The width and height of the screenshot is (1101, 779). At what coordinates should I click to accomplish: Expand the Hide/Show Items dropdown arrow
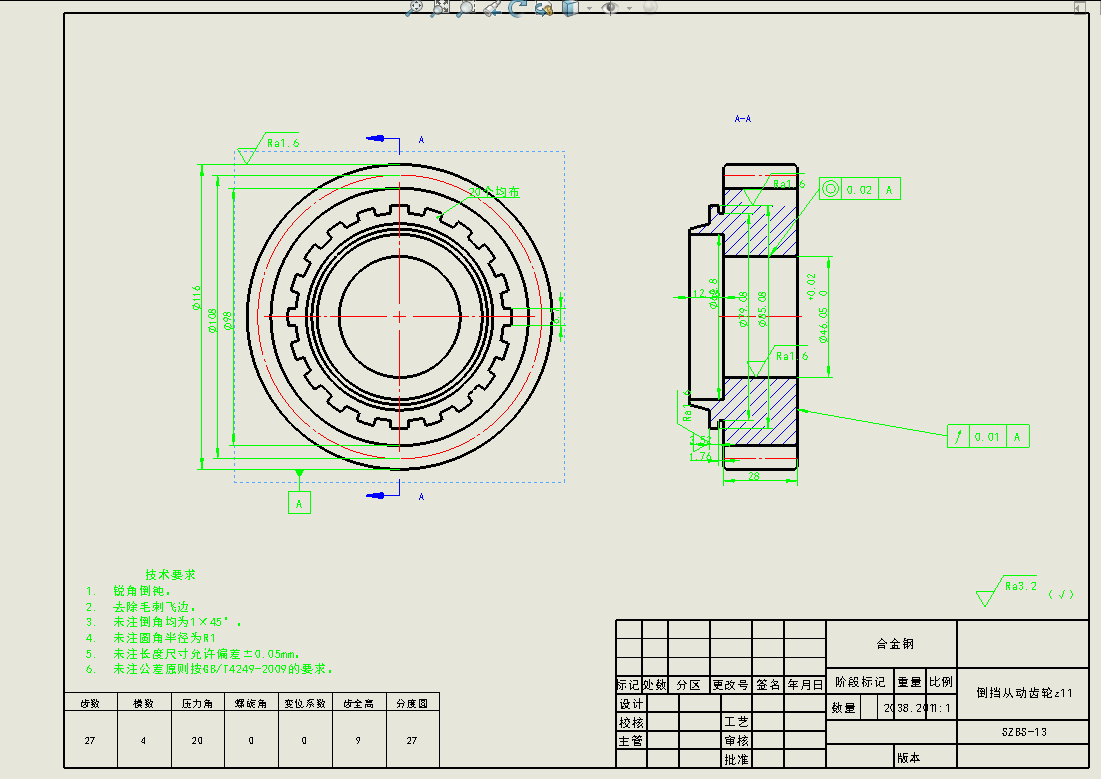click(x=629, y=8)
